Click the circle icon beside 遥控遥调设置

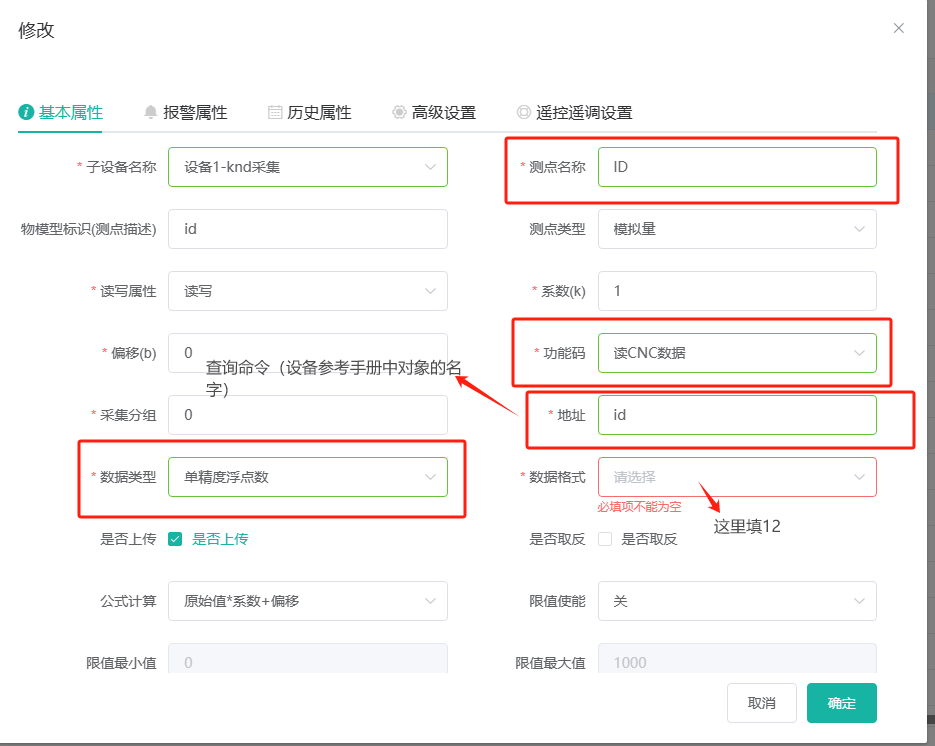click(x=524, y=112)
